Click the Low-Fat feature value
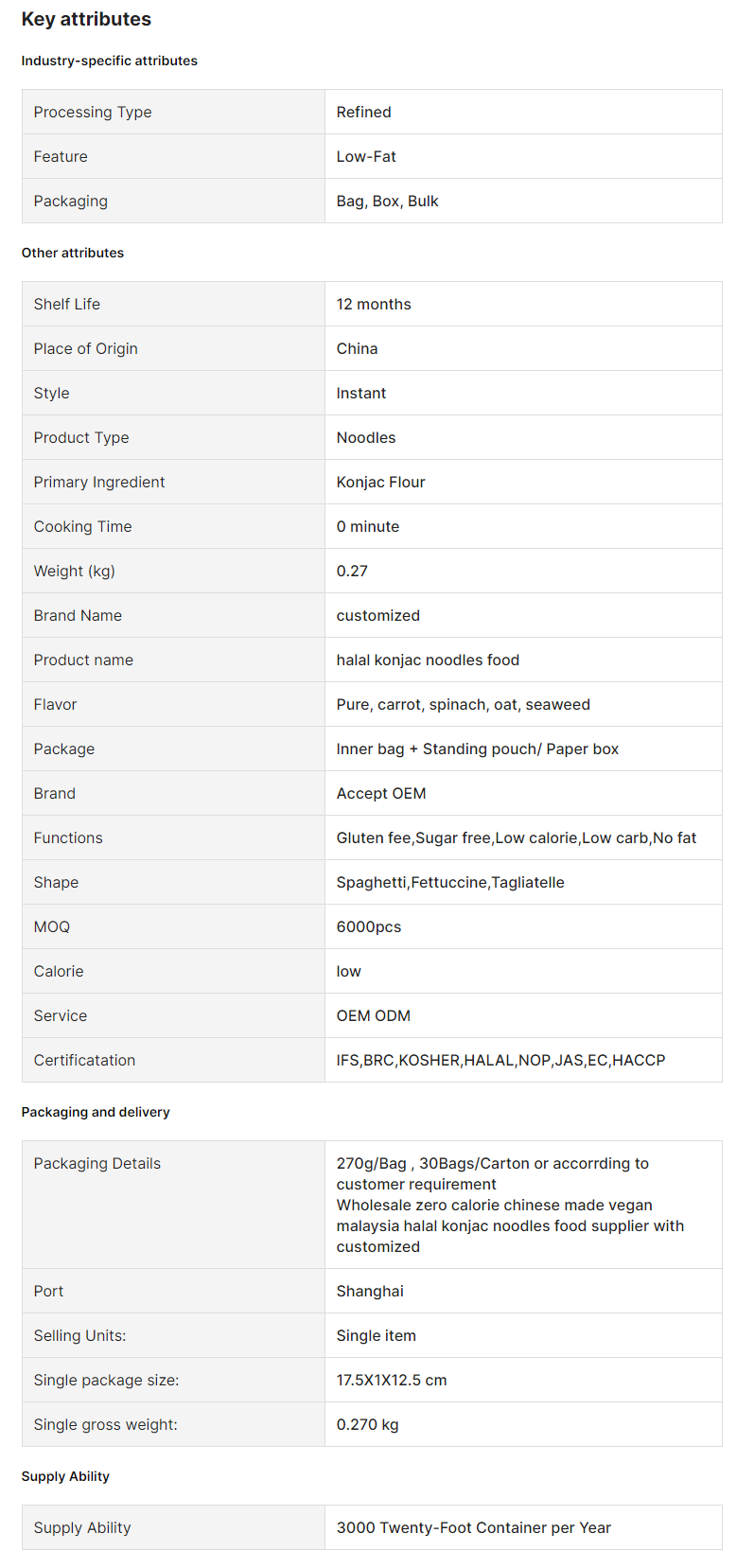 click(366, 156)
